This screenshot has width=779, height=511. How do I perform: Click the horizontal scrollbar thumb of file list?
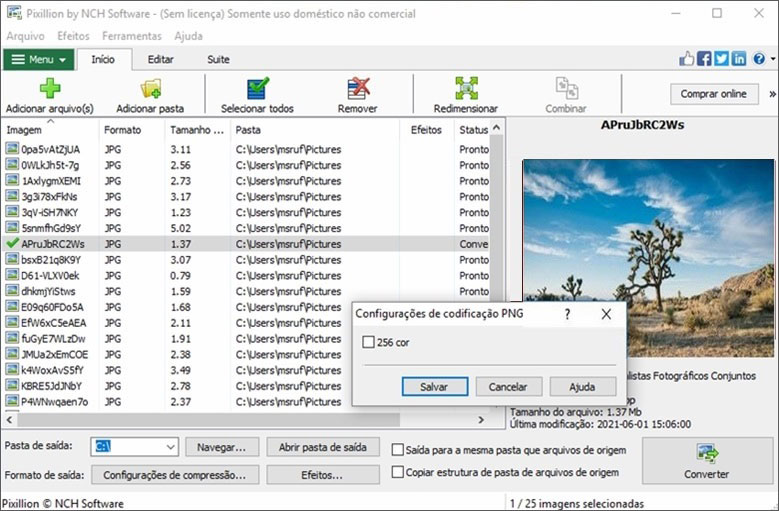pyautogui.click(x=209, y=420)
